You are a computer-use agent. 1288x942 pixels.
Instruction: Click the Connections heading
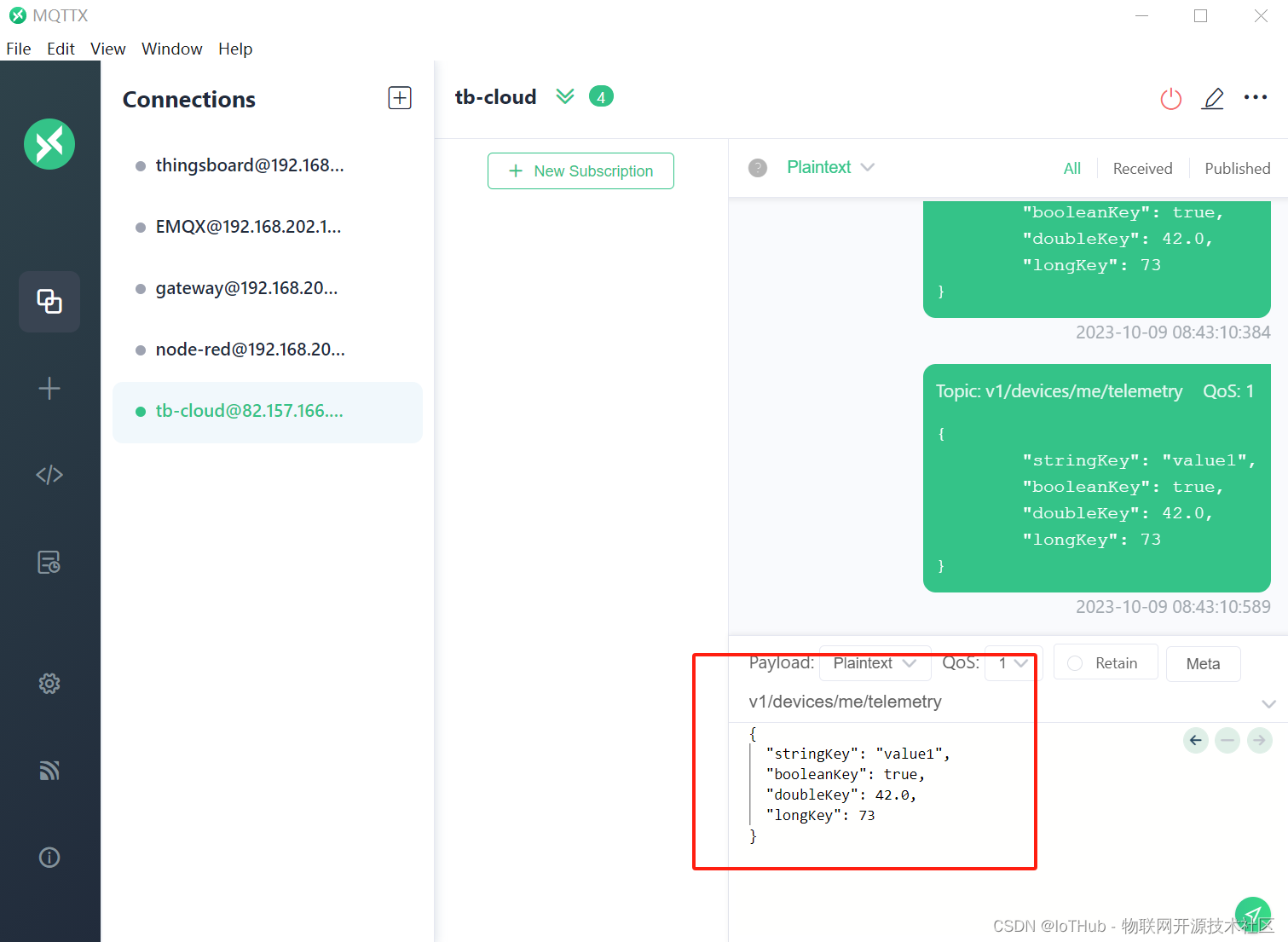(x=189, y=99)
